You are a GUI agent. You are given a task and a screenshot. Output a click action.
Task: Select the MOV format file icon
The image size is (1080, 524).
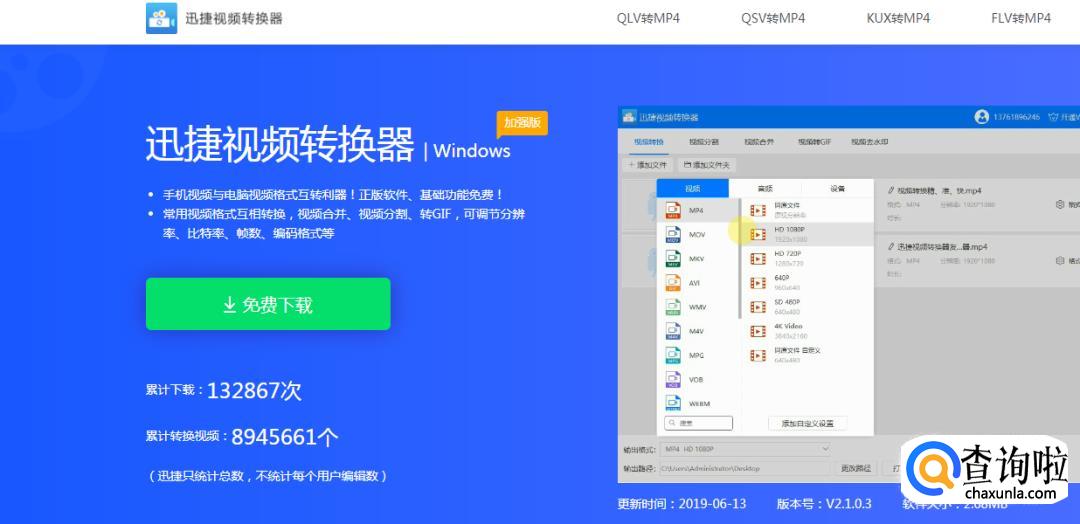coord(673,234)
